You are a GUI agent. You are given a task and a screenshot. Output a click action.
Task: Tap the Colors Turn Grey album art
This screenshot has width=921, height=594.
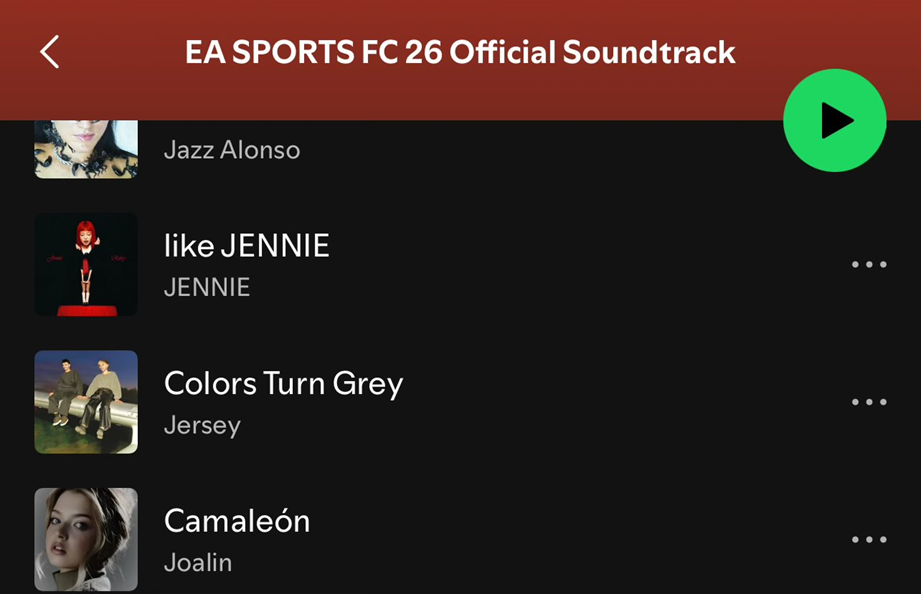coord(86,402)
